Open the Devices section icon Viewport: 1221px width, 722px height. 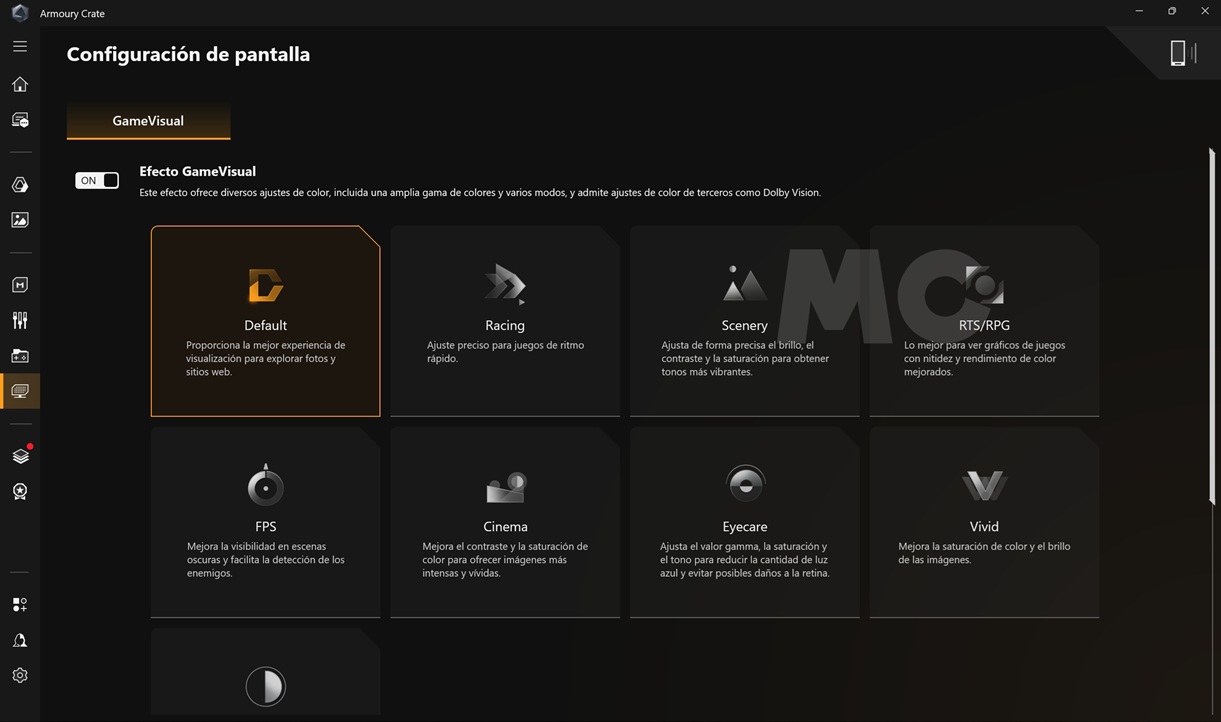20,120
